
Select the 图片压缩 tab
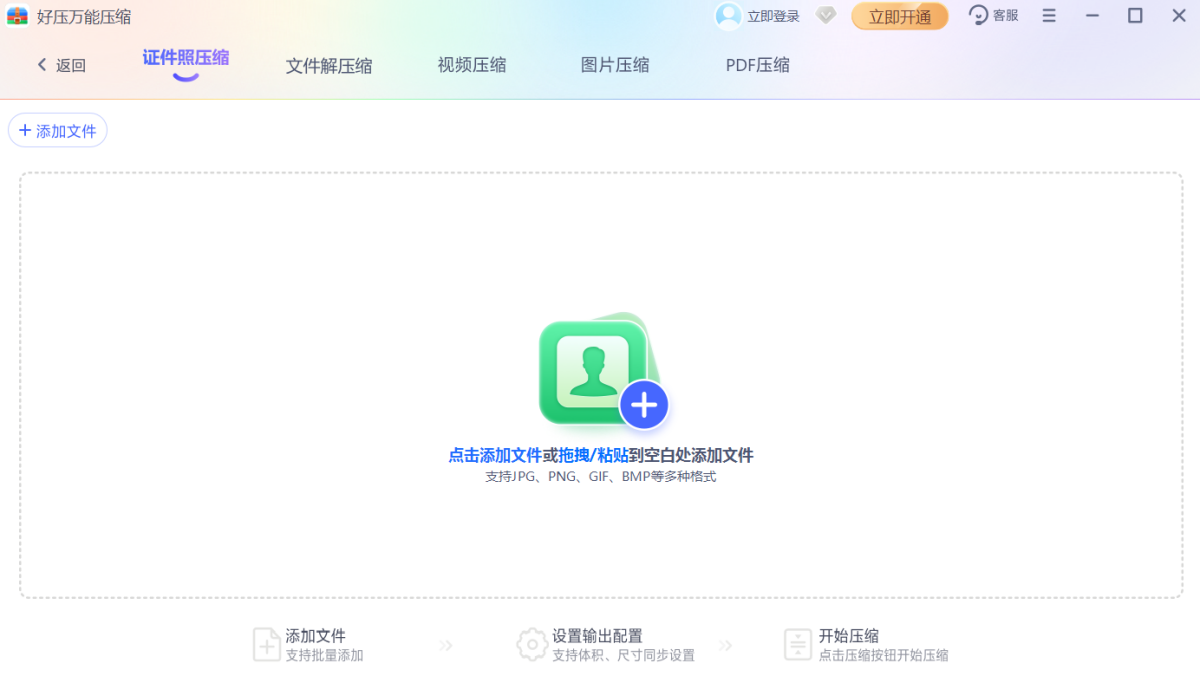[x=615, y=64]
